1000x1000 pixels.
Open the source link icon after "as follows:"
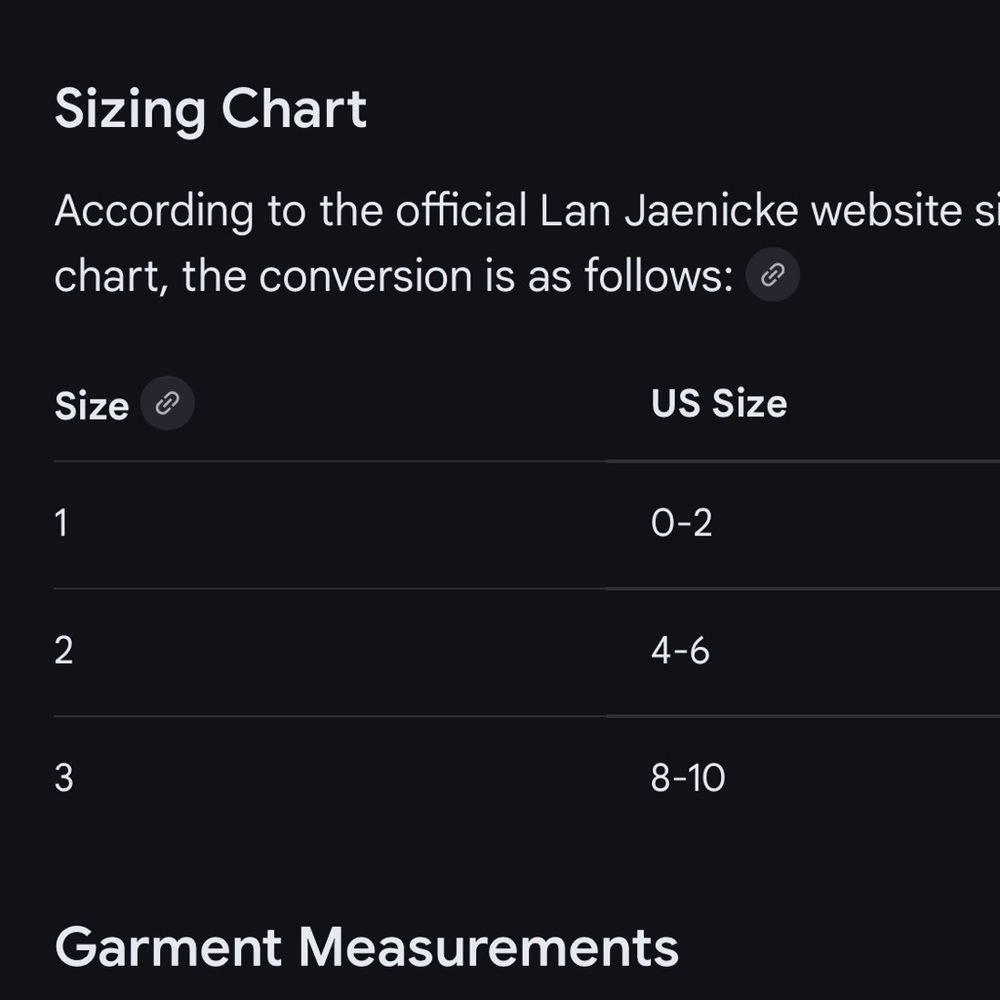tap(772, 275)
